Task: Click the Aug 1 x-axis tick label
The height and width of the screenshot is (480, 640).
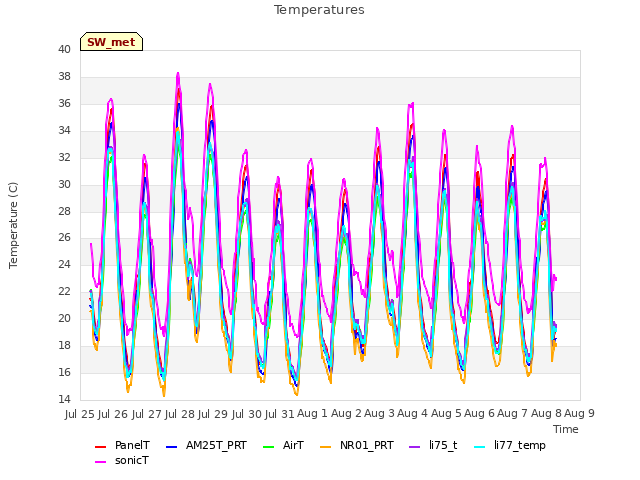Action: click(x=312, y=413)
